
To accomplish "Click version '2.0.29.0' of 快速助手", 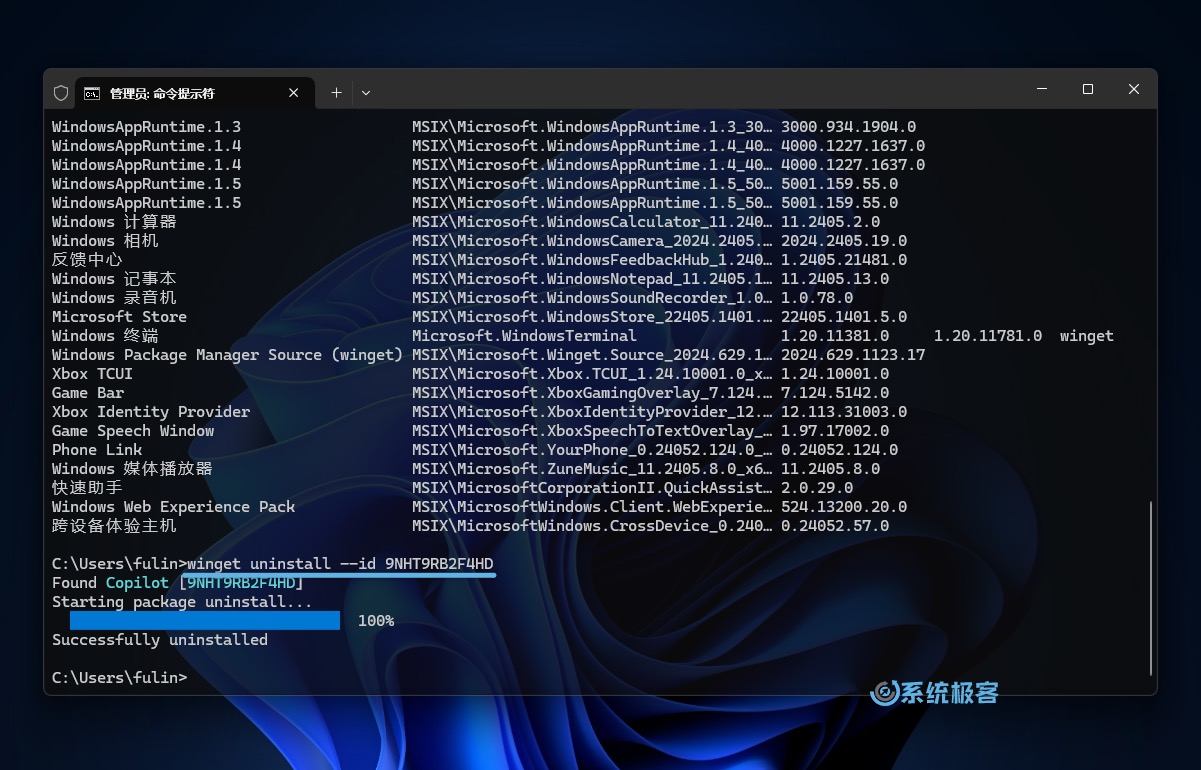I will (x=817, y=488).
